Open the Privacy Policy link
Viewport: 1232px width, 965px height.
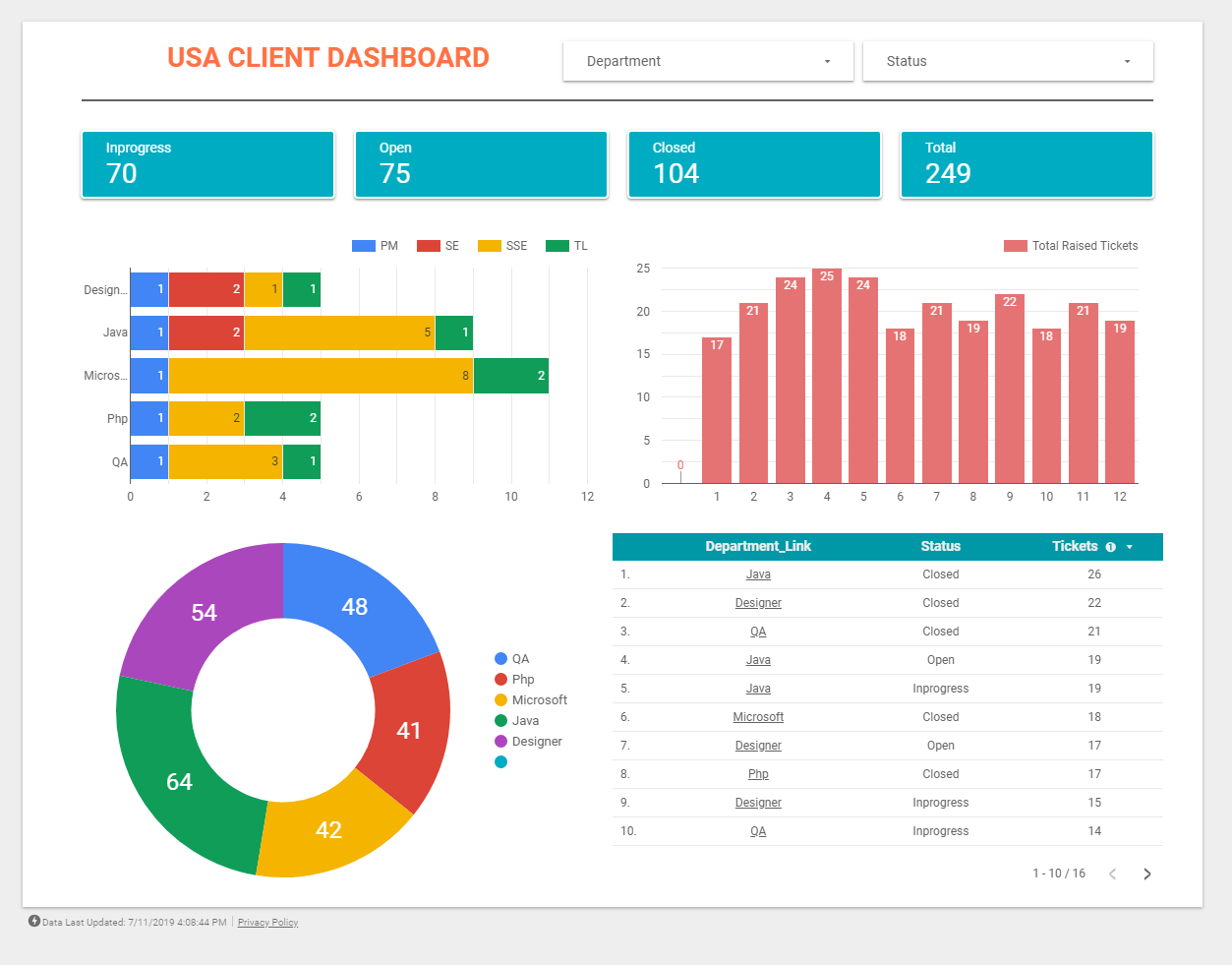(267, 923)
